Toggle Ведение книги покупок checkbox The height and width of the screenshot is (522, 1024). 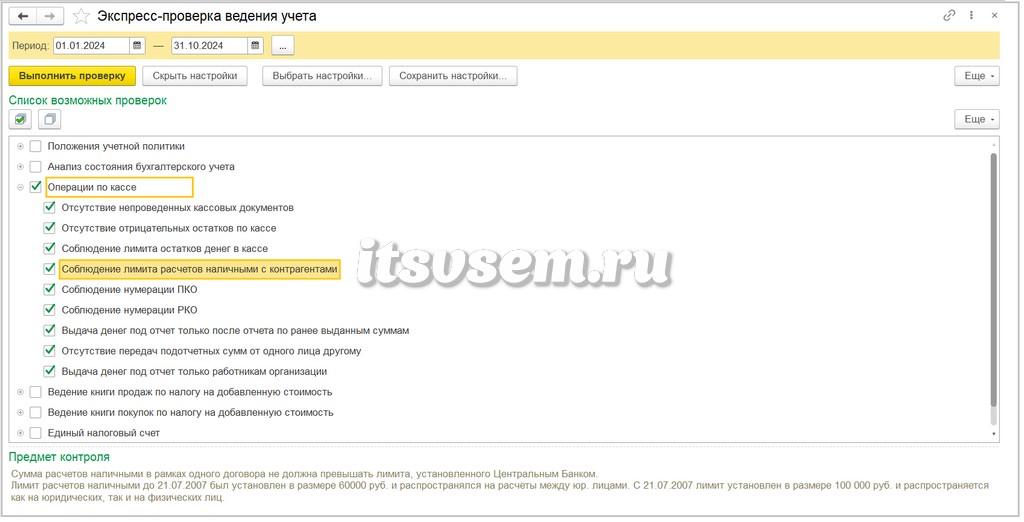coord(35,412)
